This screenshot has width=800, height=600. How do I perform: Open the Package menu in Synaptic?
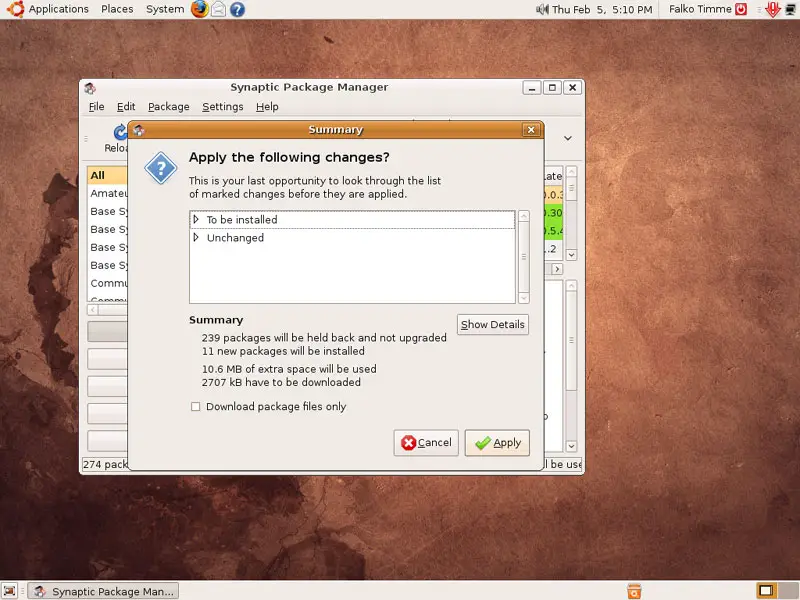[x=169, y=107]
